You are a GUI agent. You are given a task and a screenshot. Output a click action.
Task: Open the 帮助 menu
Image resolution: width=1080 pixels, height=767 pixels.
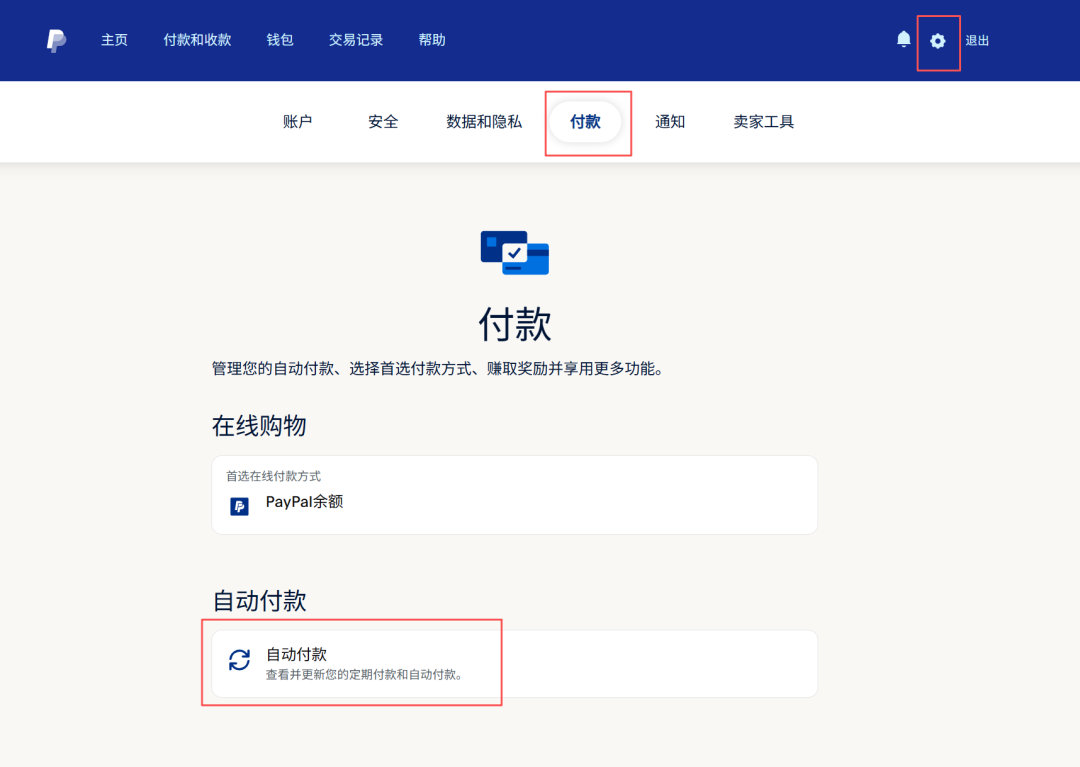[x=432, y=40]
